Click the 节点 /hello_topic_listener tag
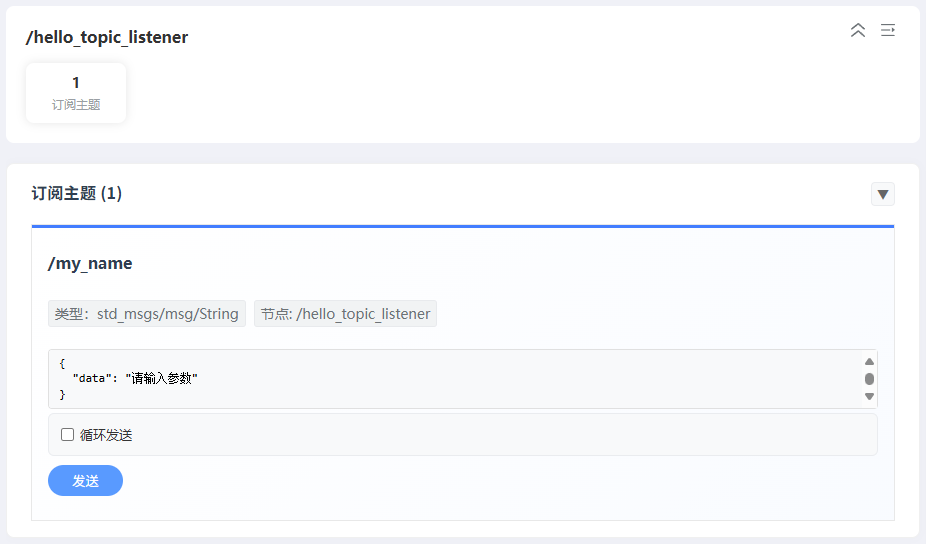Viewport: 926px width, 544px height. point(345,314)
